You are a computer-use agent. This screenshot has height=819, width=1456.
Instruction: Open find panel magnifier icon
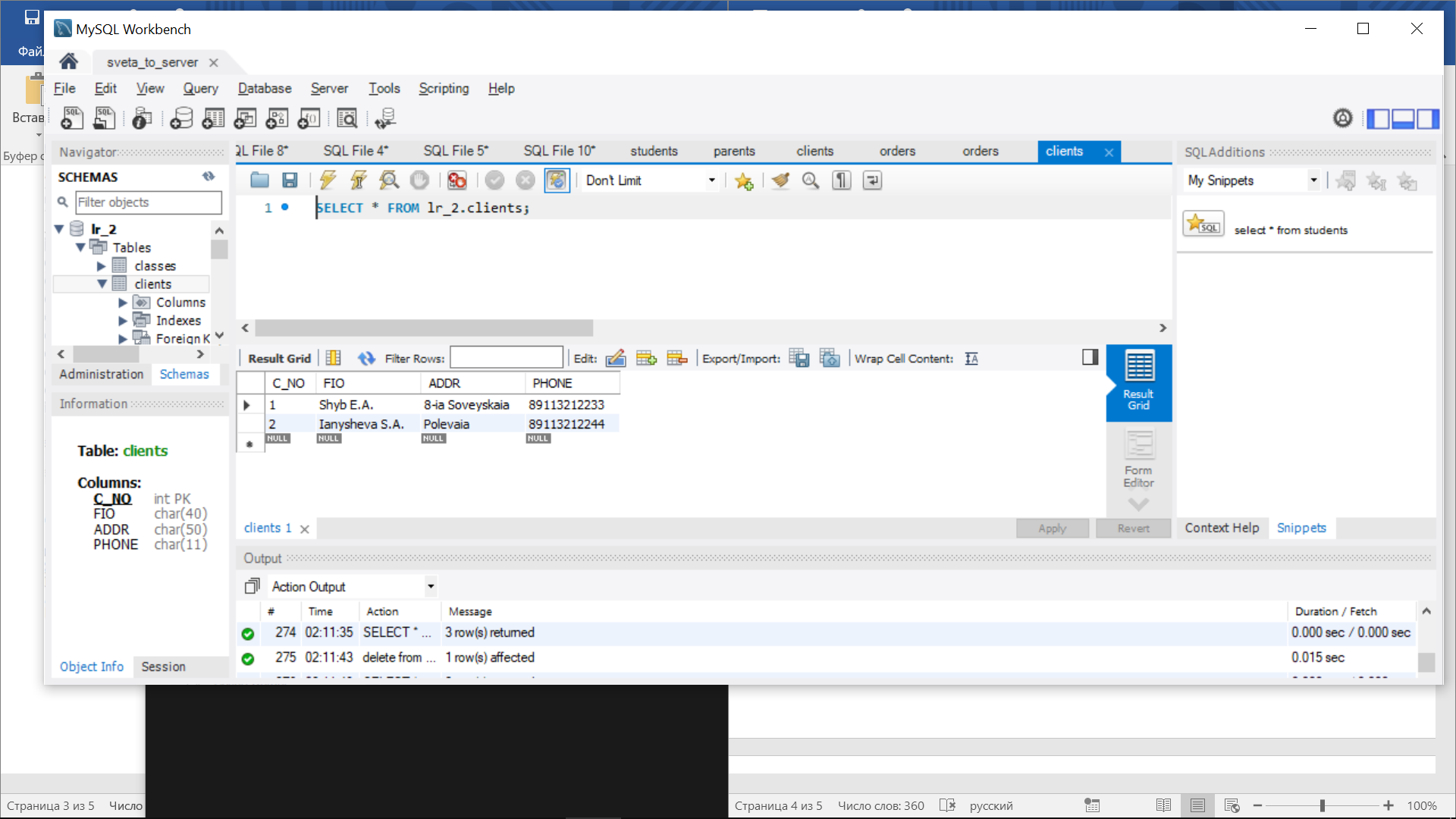pyautogui.click(x=811, y=180)
